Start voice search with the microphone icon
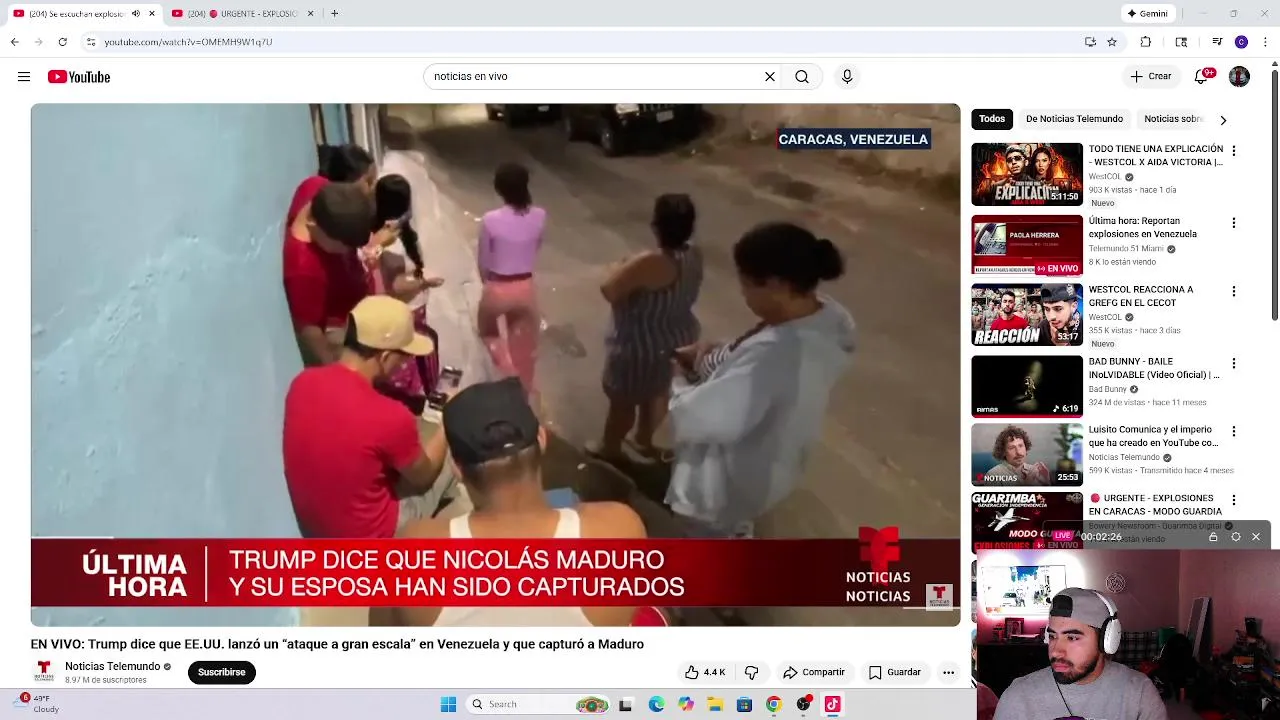 pyautogui.click(x=847, y=76)
